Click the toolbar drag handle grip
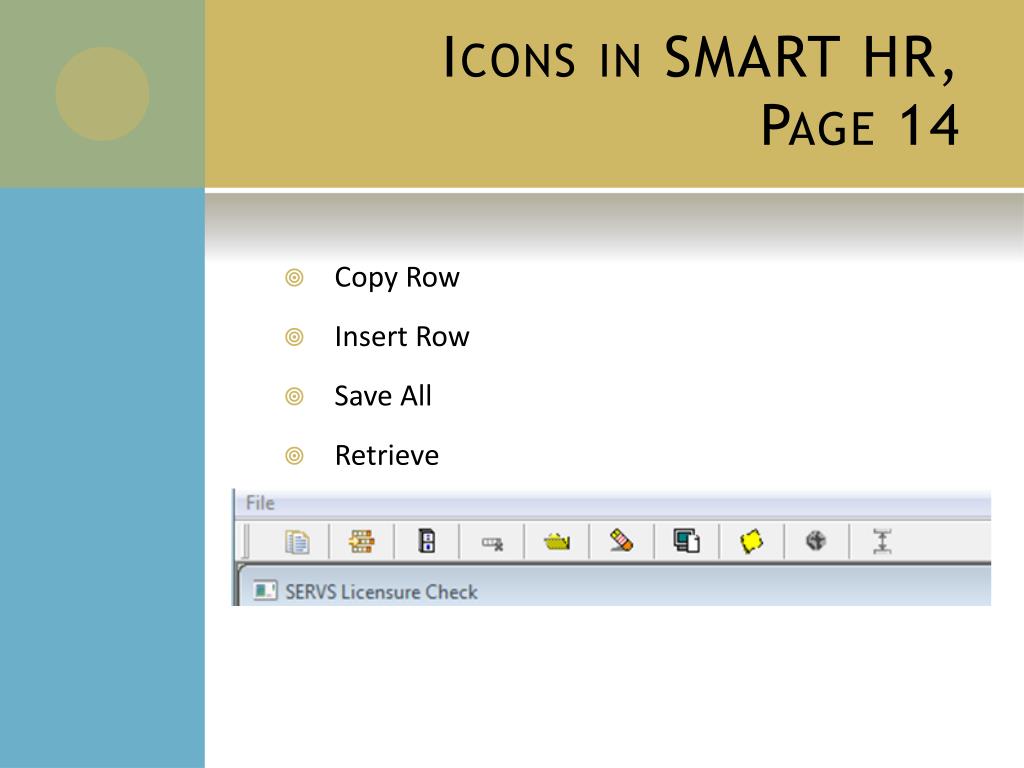The height and width of the screenshot is (768, 1024). pos(246,541)
